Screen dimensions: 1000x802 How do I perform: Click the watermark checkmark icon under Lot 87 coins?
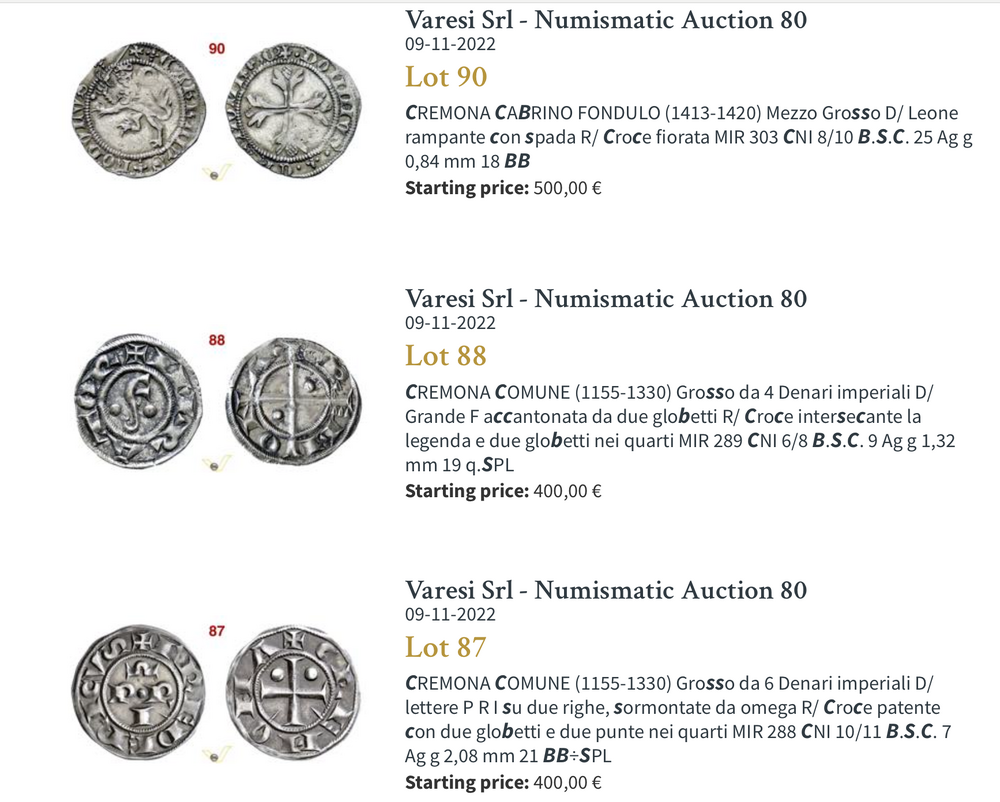(213, 753)
